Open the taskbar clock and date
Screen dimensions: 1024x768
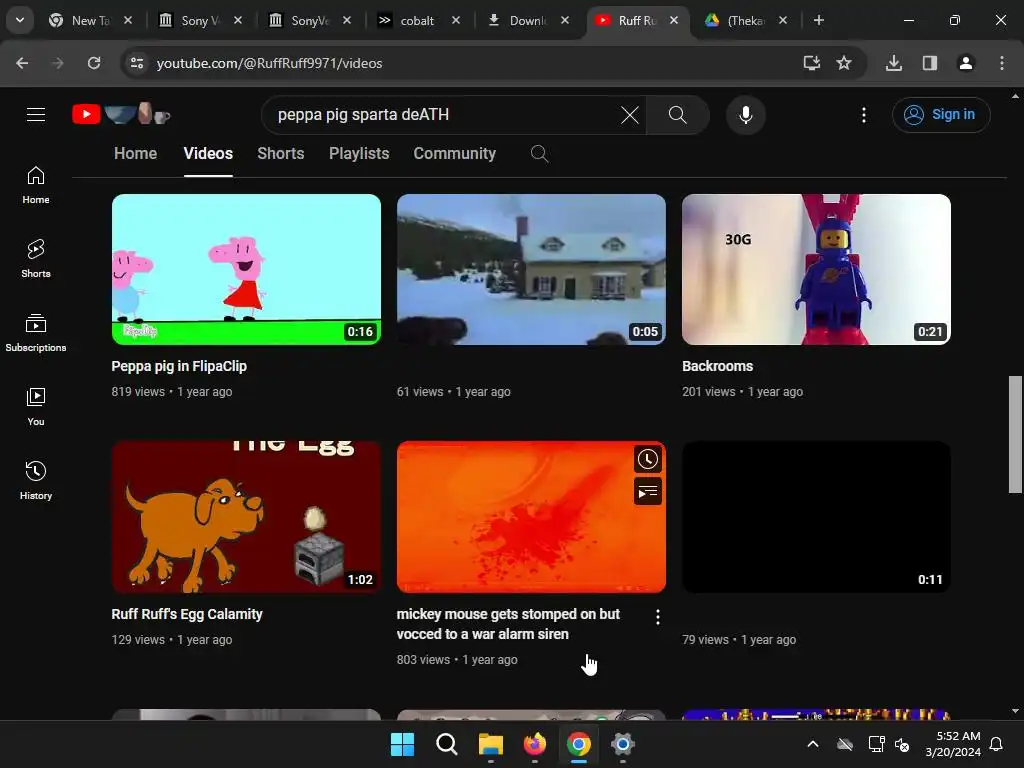(x=953, y=744)
